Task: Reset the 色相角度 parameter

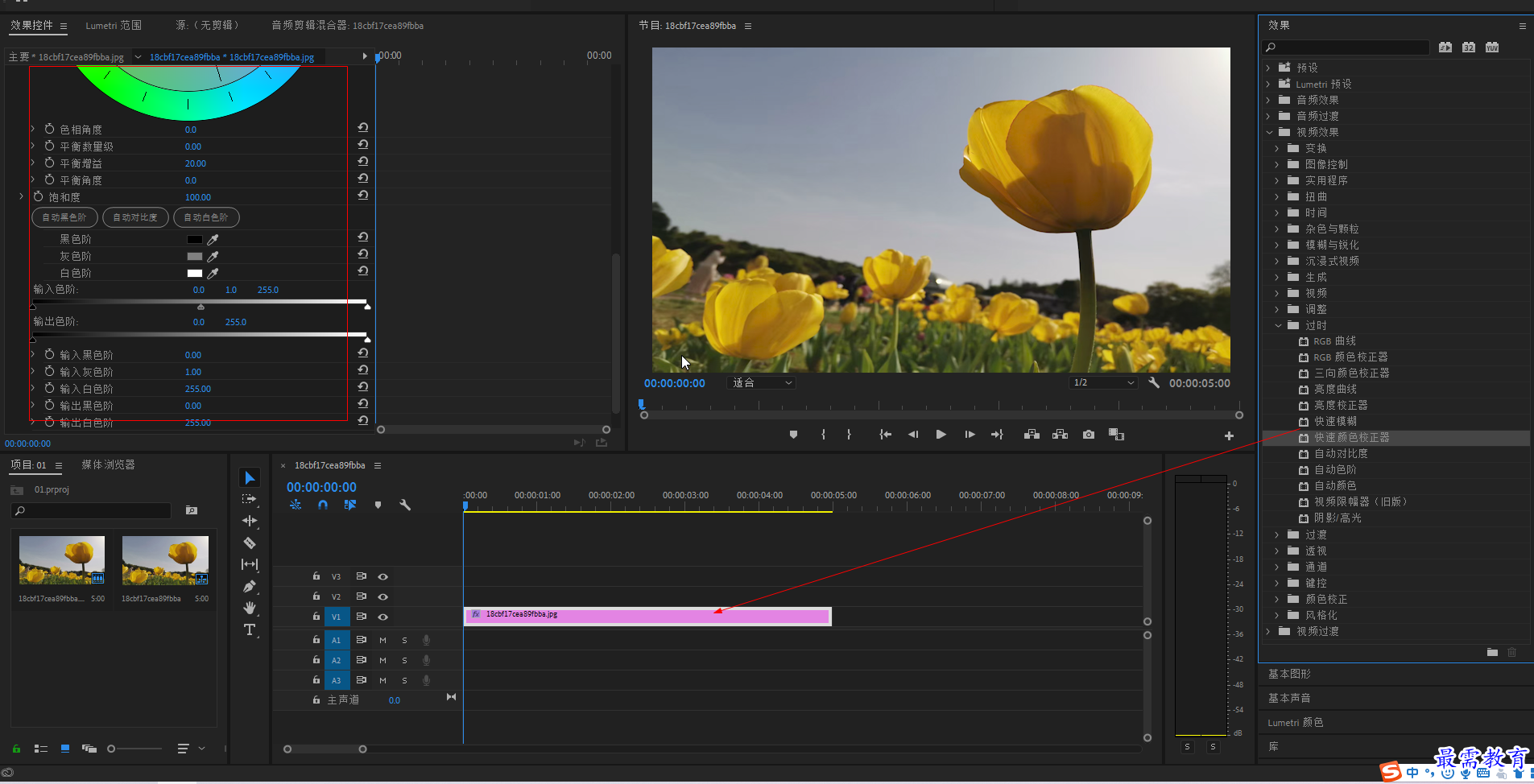Action: click(363, 128)
